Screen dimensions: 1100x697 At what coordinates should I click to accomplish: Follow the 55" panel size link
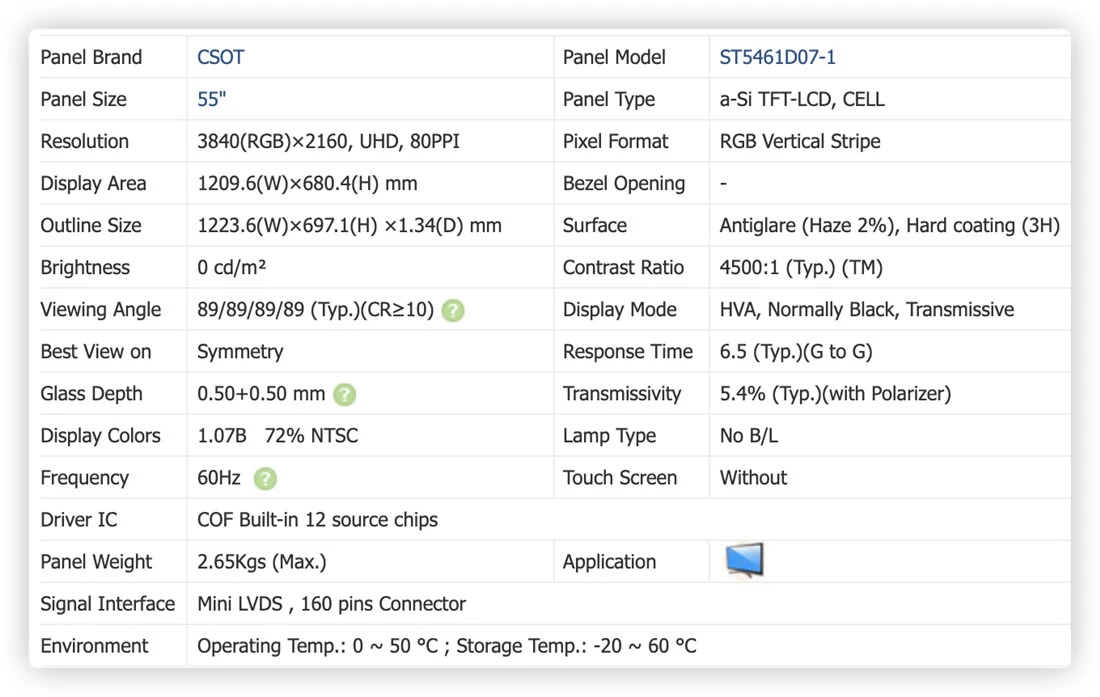(211, 100)
